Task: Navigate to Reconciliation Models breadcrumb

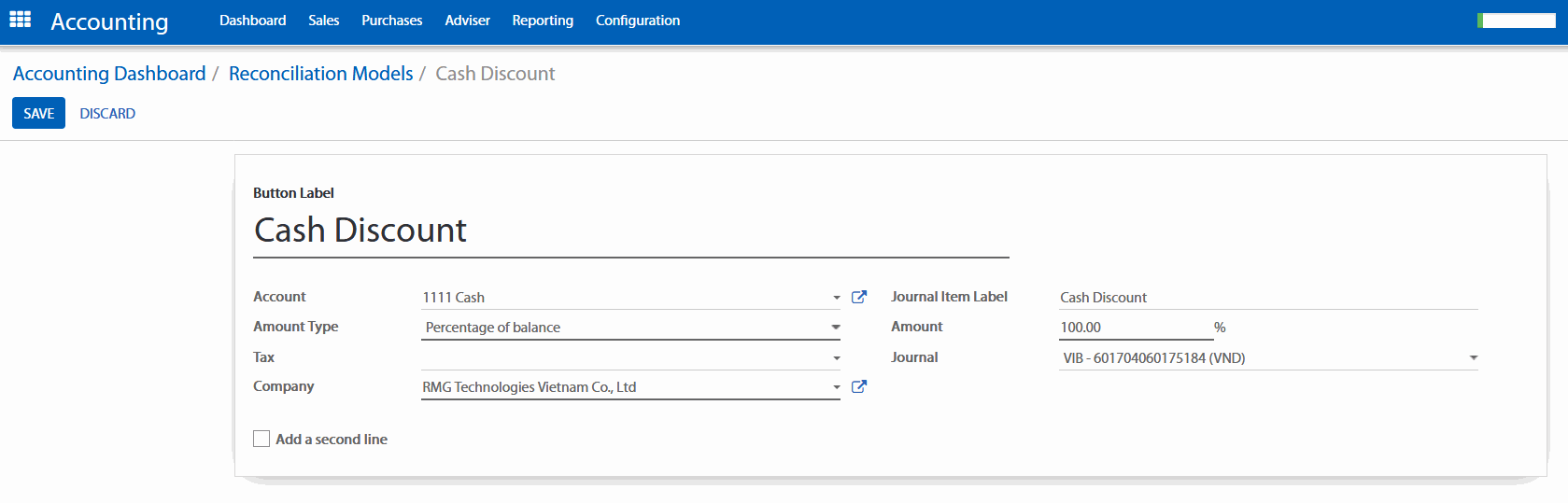Action: coord(320,74)
